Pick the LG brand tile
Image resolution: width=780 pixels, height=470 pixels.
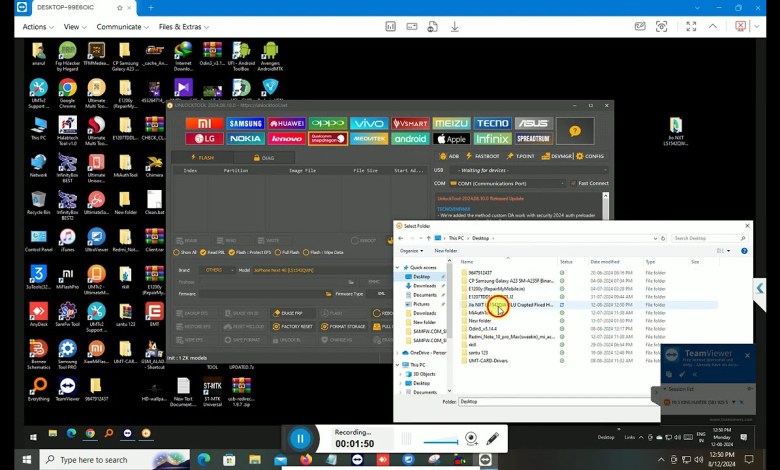tap(204, 139)
